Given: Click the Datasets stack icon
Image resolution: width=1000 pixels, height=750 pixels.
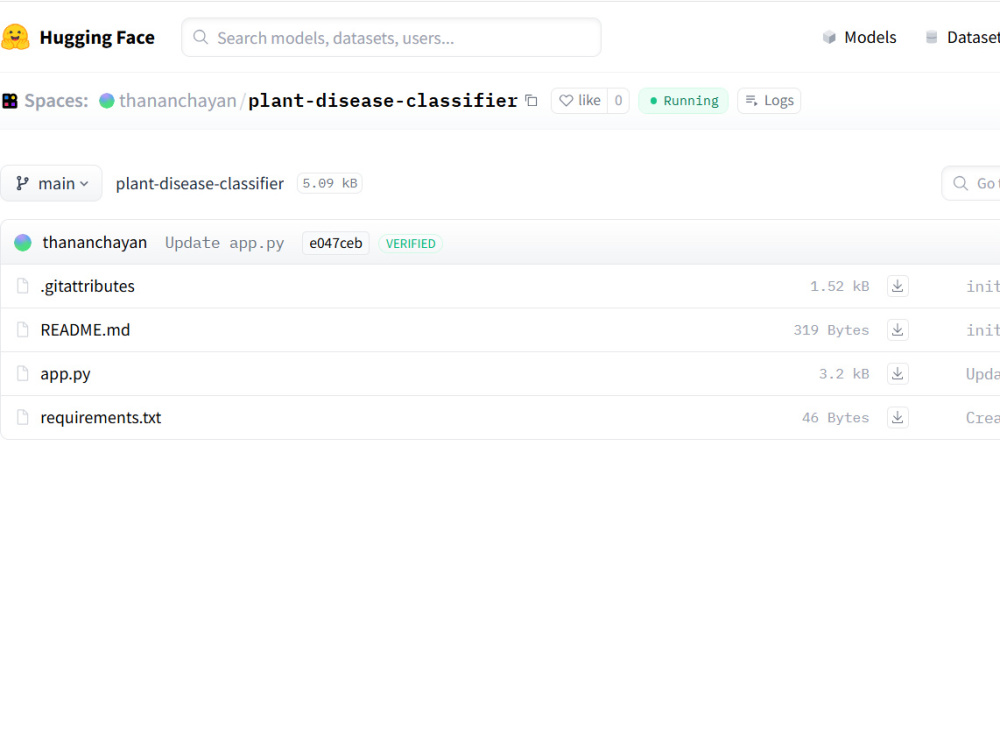Looking at the screenshot, I should [x=932, y=38].
